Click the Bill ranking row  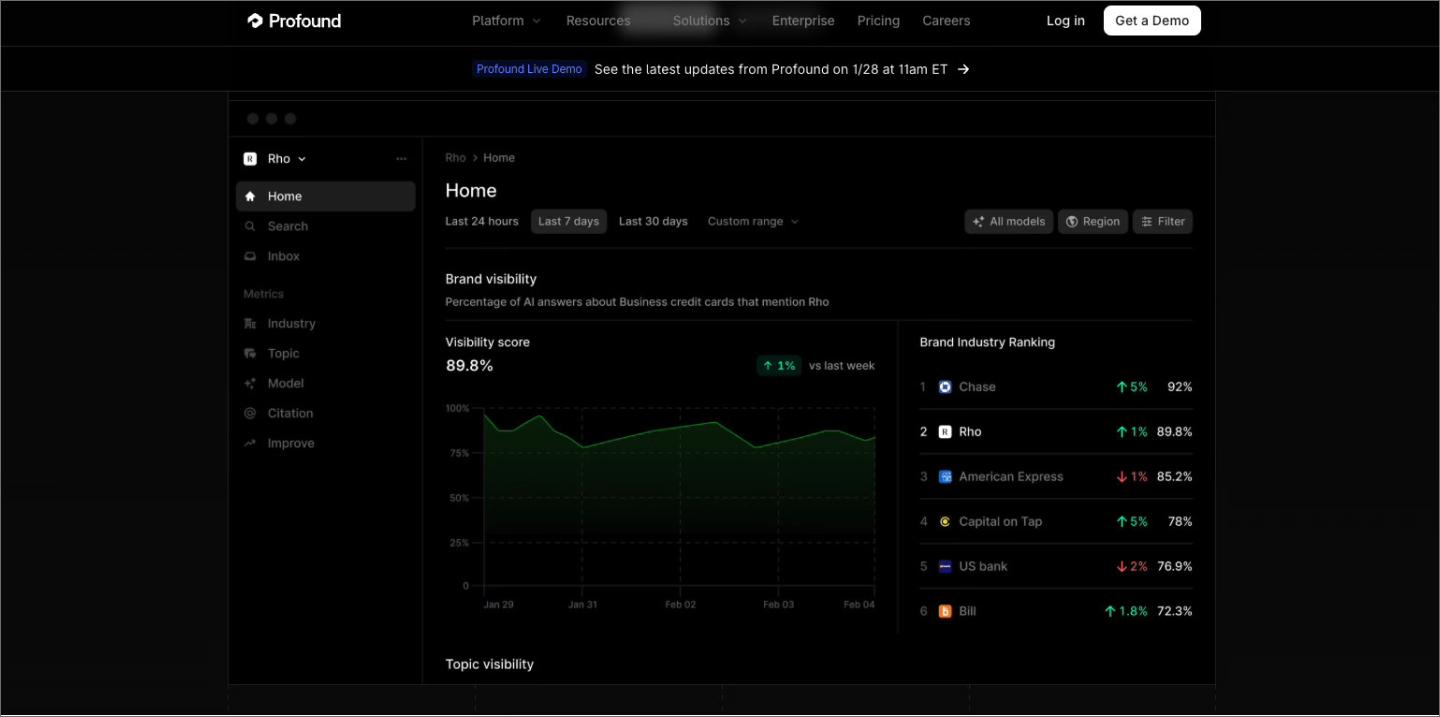point(1056,611)
